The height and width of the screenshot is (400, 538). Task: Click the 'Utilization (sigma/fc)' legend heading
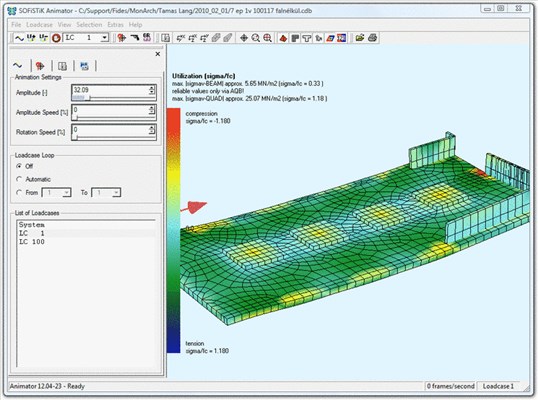click(x=203, y=76)
